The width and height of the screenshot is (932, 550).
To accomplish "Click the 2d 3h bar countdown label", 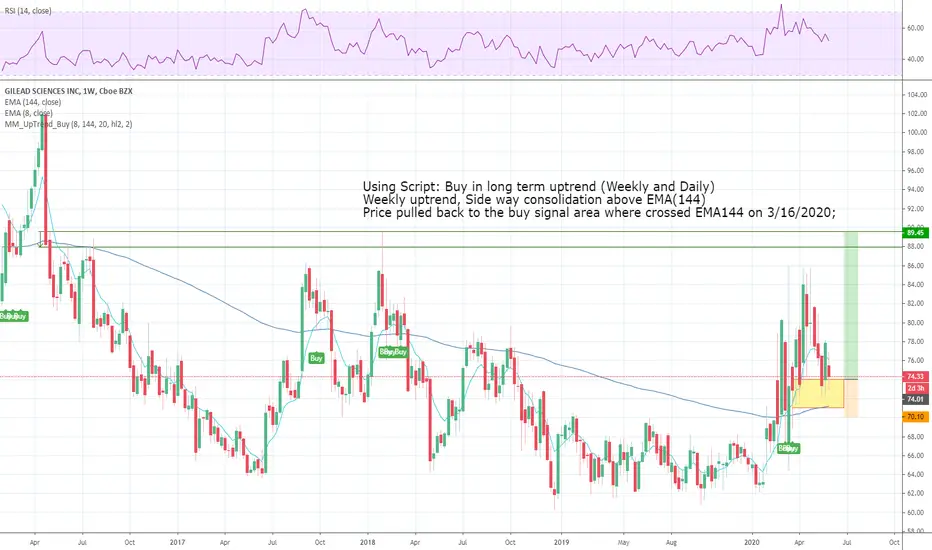I will click(915, 388).
